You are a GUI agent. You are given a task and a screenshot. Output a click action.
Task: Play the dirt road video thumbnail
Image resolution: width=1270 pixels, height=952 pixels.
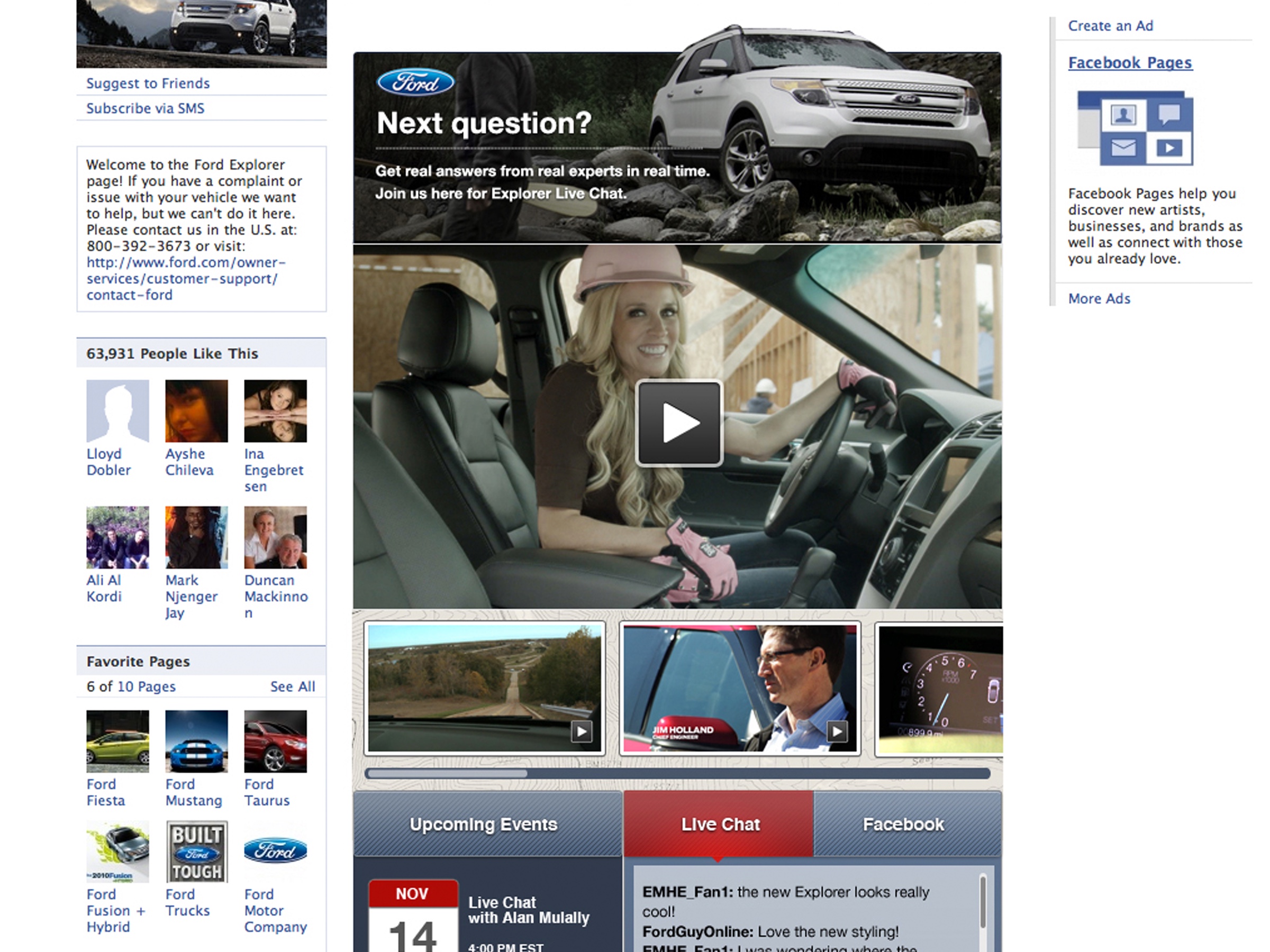(485, 689)
